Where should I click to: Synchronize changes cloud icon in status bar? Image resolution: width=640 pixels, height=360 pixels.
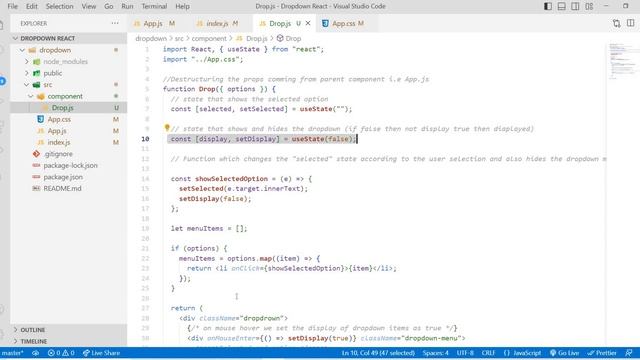coord(36,353)
